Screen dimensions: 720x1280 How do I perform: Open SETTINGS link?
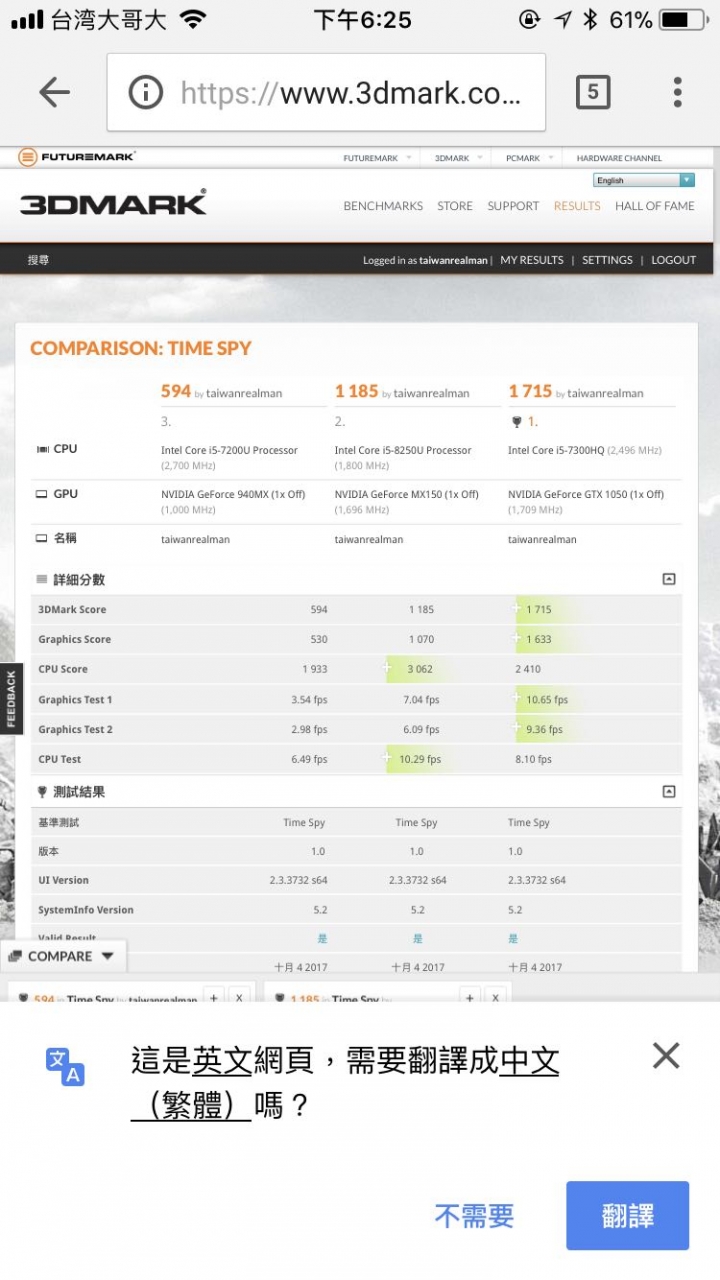(607, 260)
